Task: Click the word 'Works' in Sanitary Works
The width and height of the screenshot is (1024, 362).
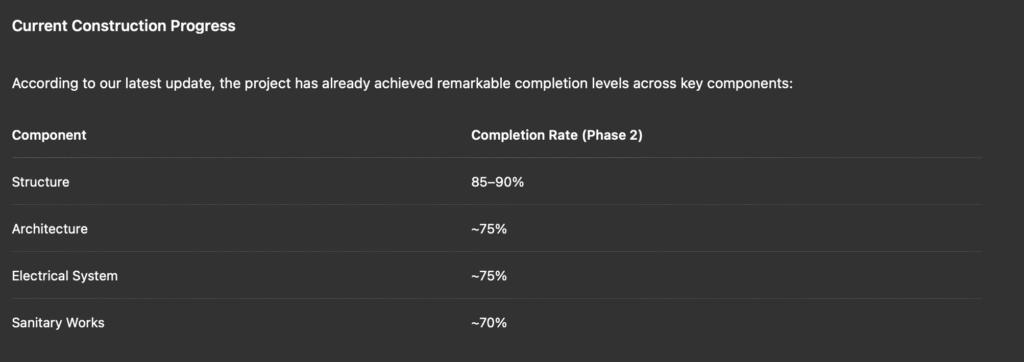Action: coord(85,323)
